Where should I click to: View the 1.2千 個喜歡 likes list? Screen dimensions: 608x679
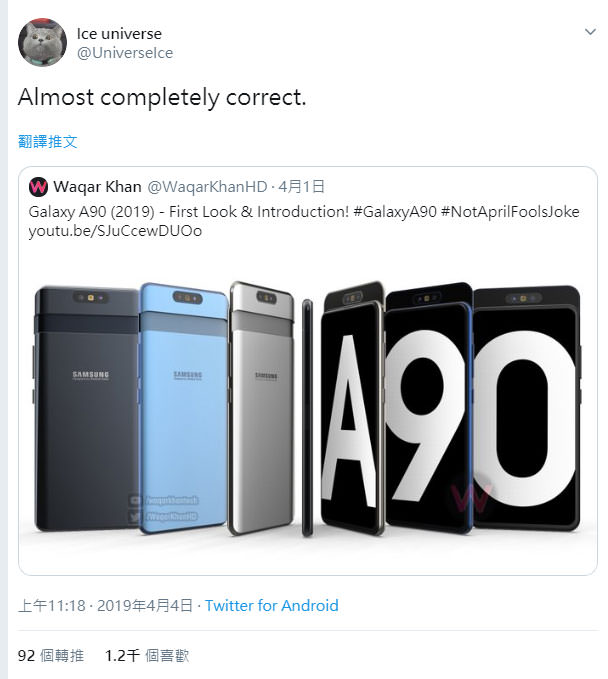(147, 655)
